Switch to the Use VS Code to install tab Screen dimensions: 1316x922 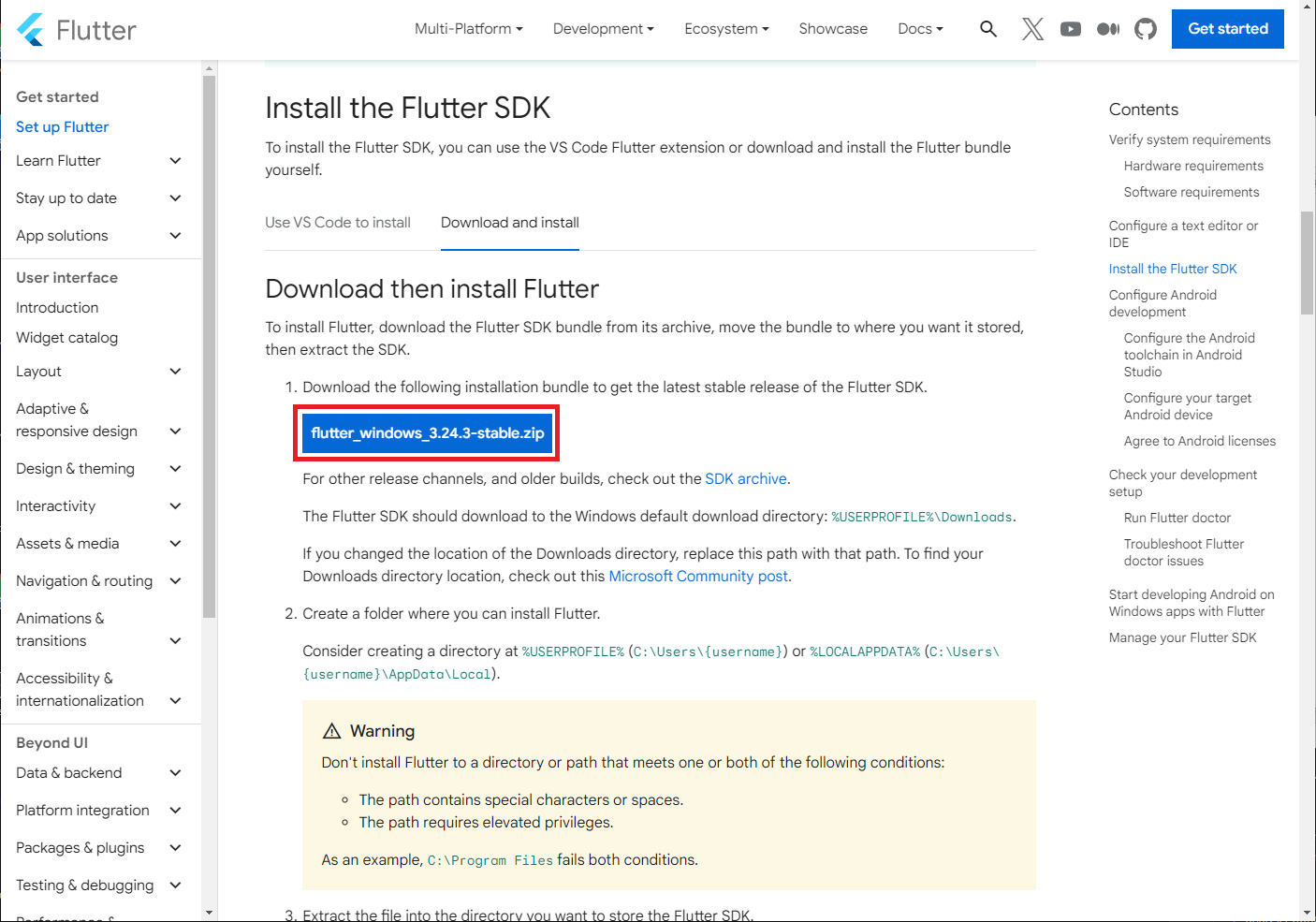click(338, 222)
